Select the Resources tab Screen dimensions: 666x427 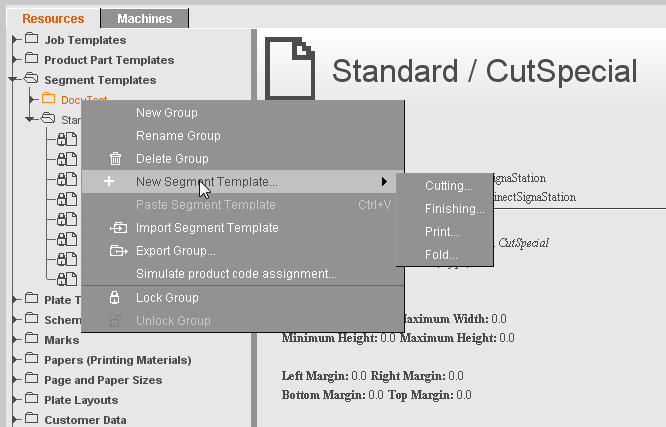point(52,18)
